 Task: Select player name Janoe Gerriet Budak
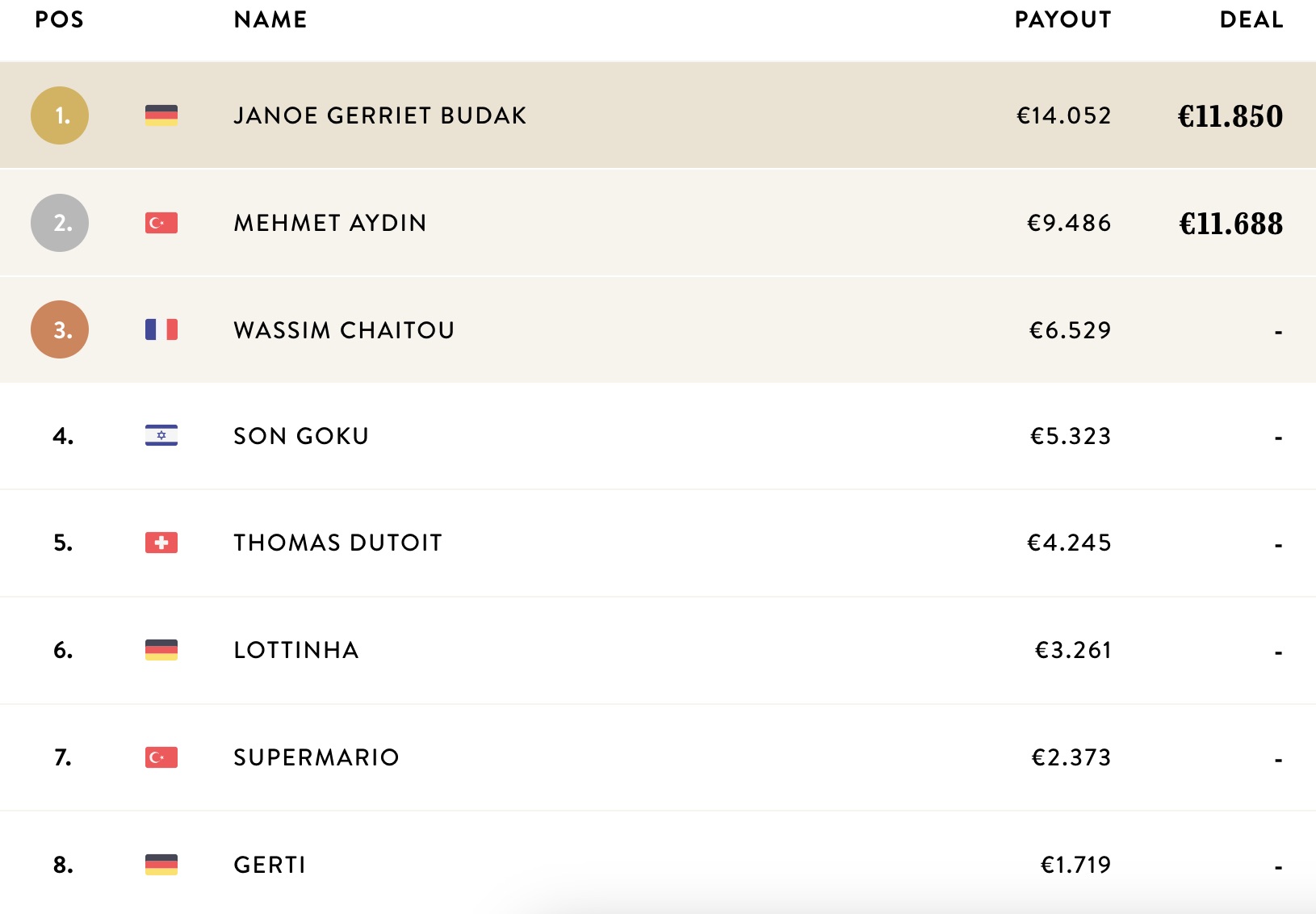coord(380,115)
